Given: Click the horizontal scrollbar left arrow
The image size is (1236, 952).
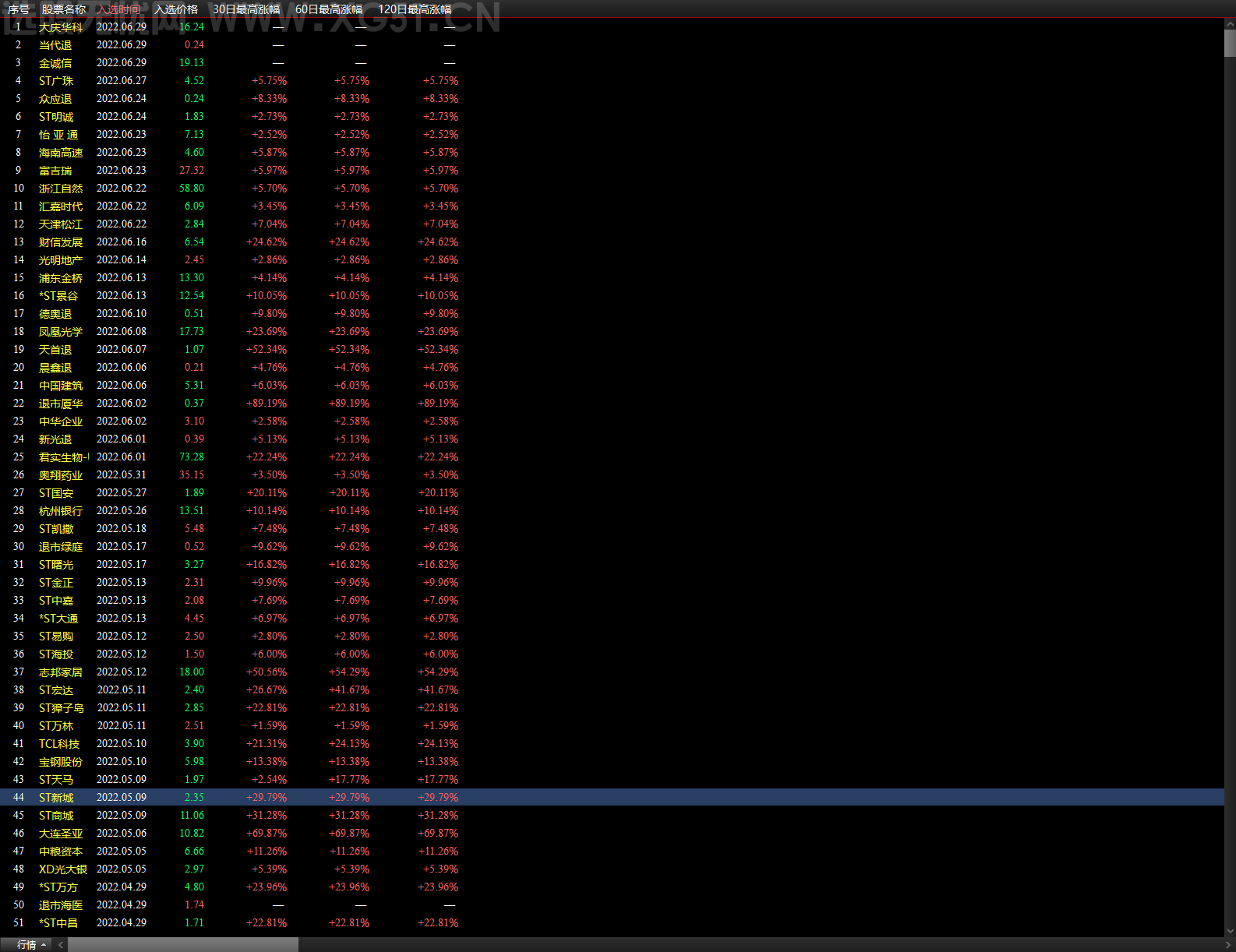Looking at the screenshot, I should click(61, 944).
